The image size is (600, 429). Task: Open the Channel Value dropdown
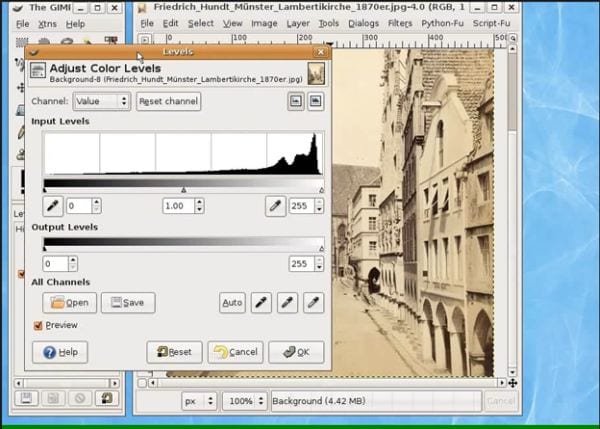point(101,101)
